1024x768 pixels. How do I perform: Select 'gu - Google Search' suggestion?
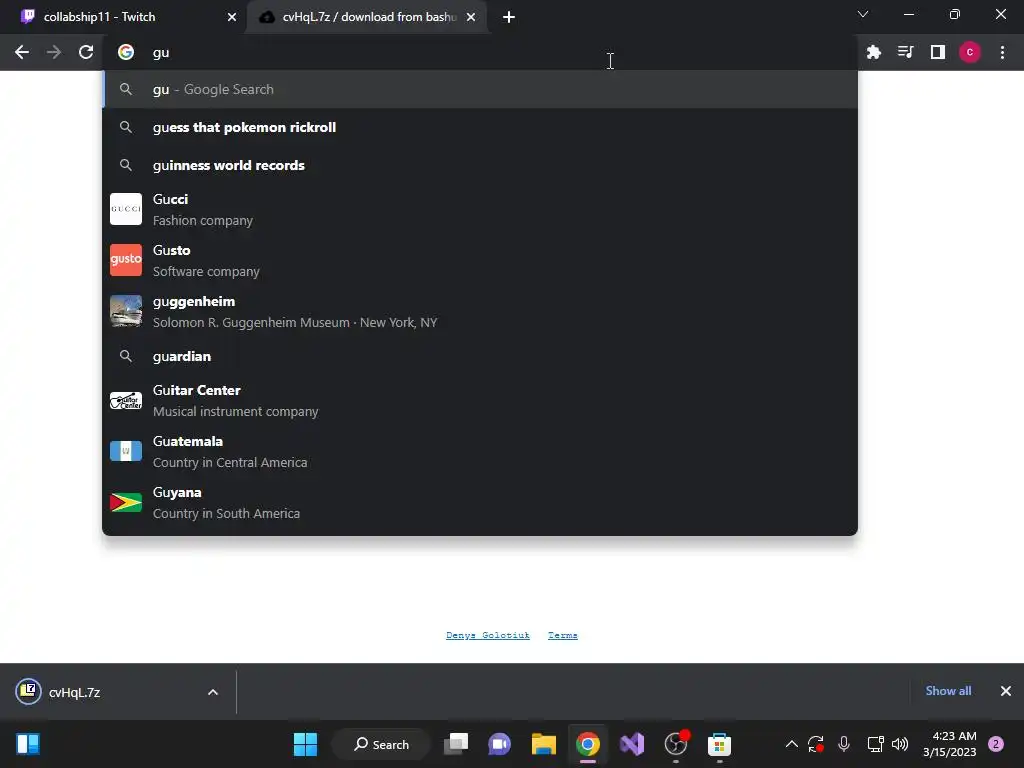coord(480,89)
